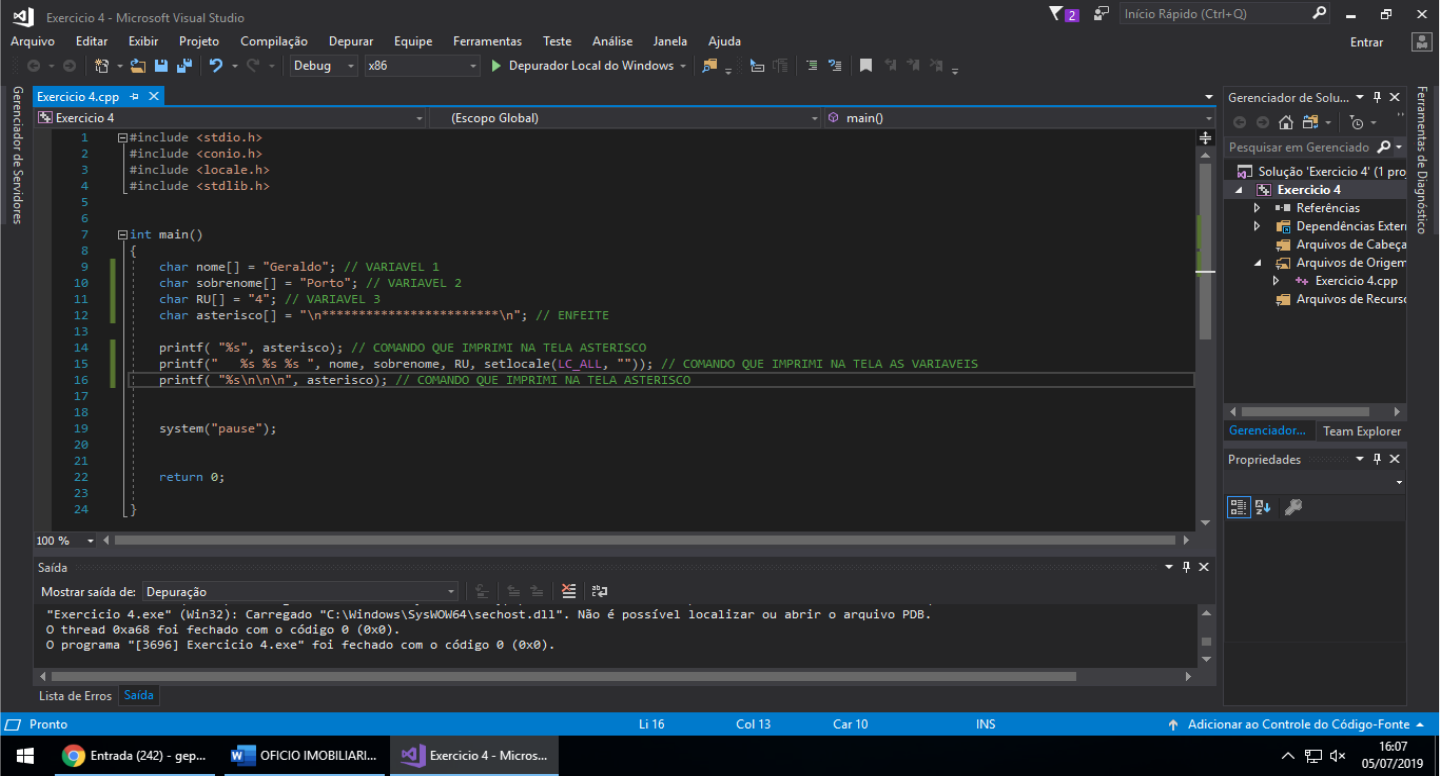Image resolution: width=1440 pixels, height=776 pixels.
Task: Toggle pin on the Exercicio 4.cpp tab
Action: pos(135,97)
